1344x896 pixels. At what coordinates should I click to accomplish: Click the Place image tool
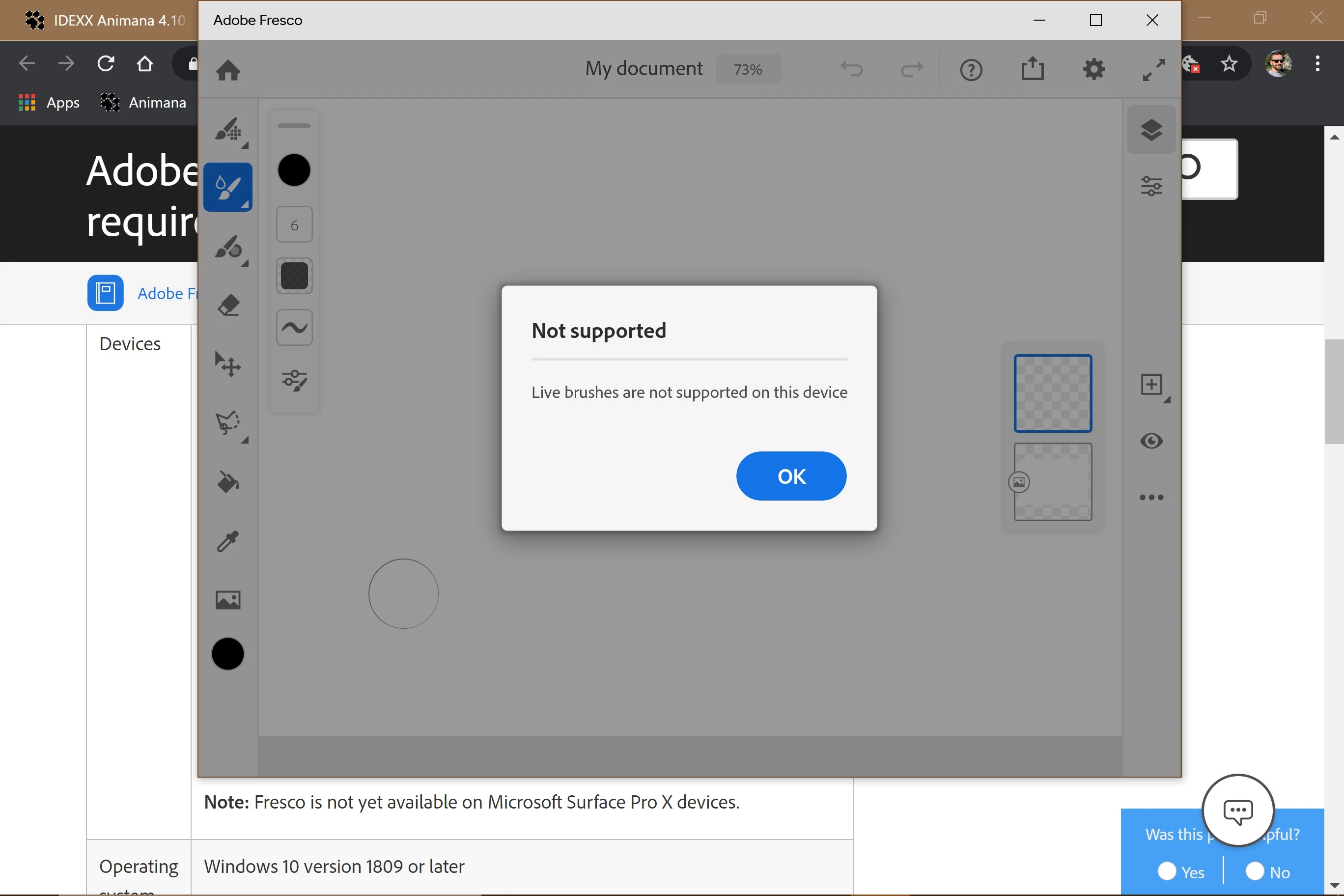[227, 599]
